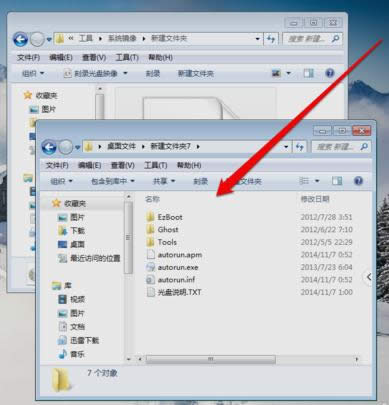
Task: Open the 文件(F) menu in front window
Action: tap(57, 165)
